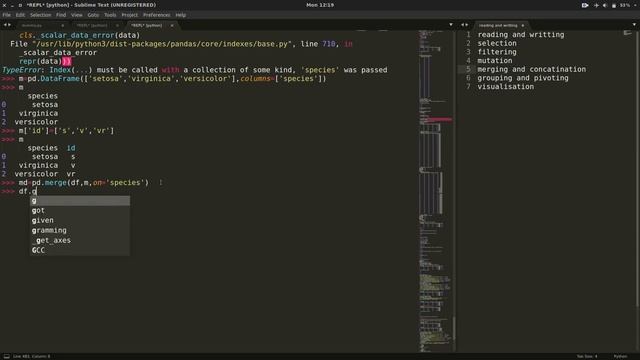This screenshot has height=360, width=640.
Task: Place cursor at 'df.g' input line
Action: pos(28,191)
